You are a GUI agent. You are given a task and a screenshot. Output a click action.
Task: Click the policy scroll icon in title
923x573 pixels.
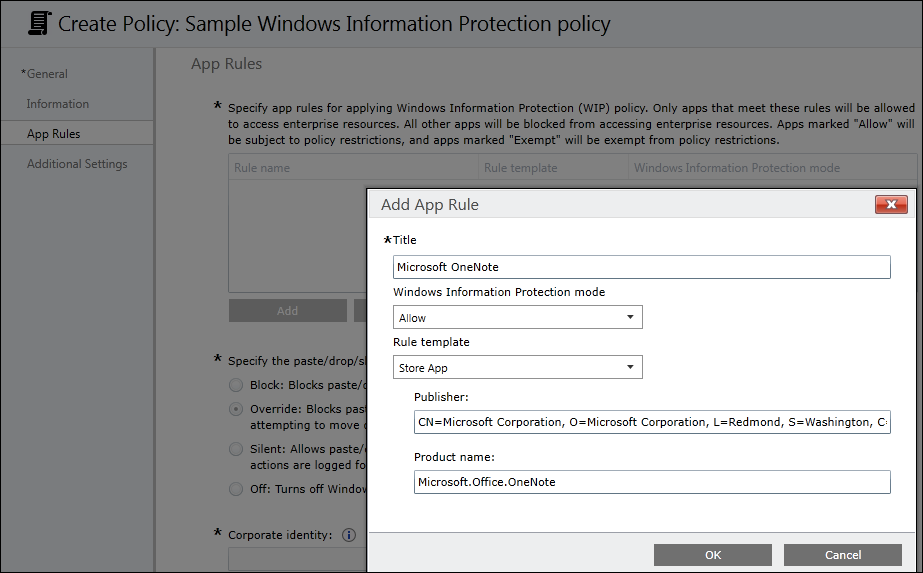click(39, 23)
